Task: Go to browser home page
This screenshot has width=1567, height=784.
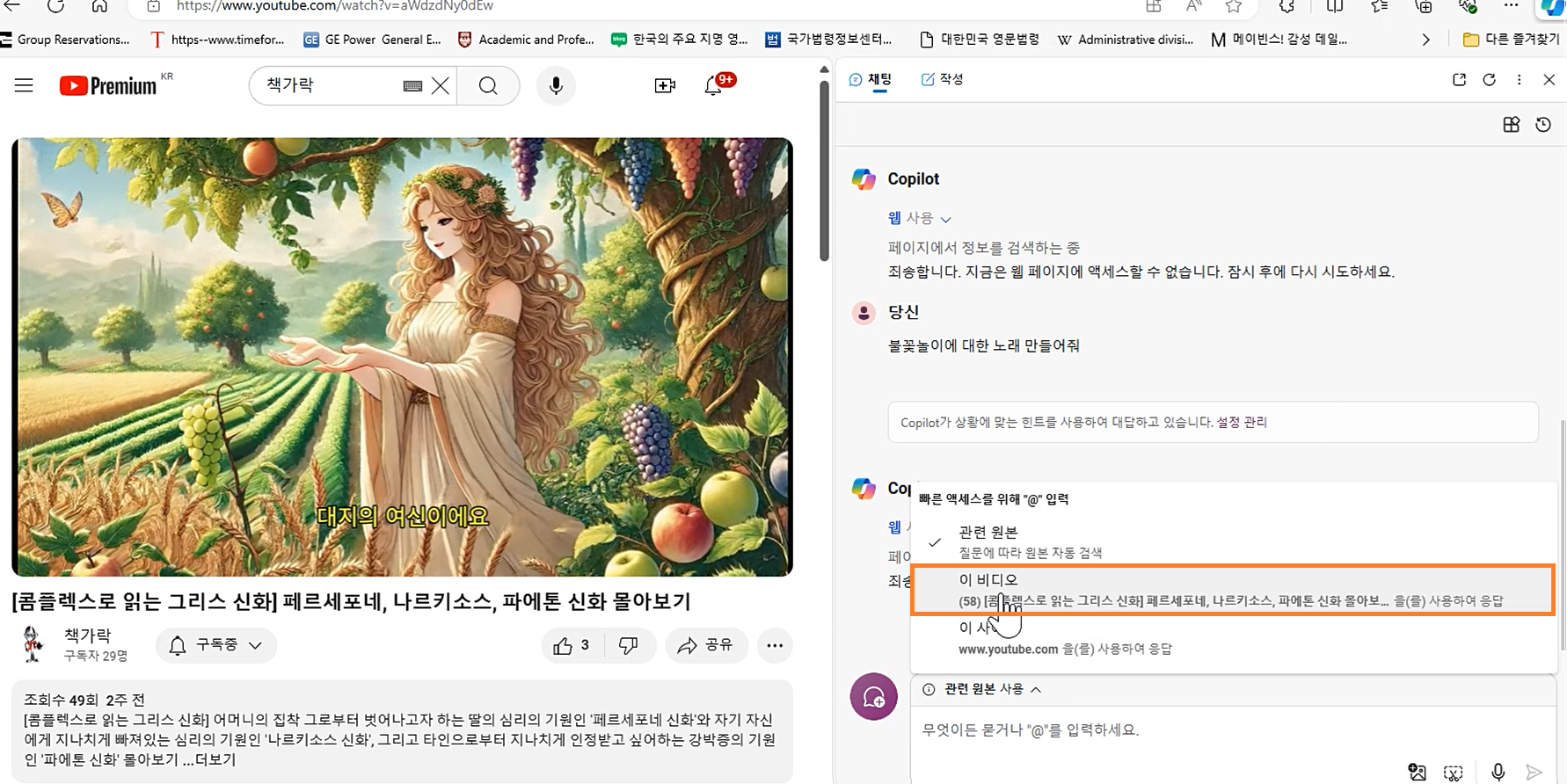Action: [99, 6]
